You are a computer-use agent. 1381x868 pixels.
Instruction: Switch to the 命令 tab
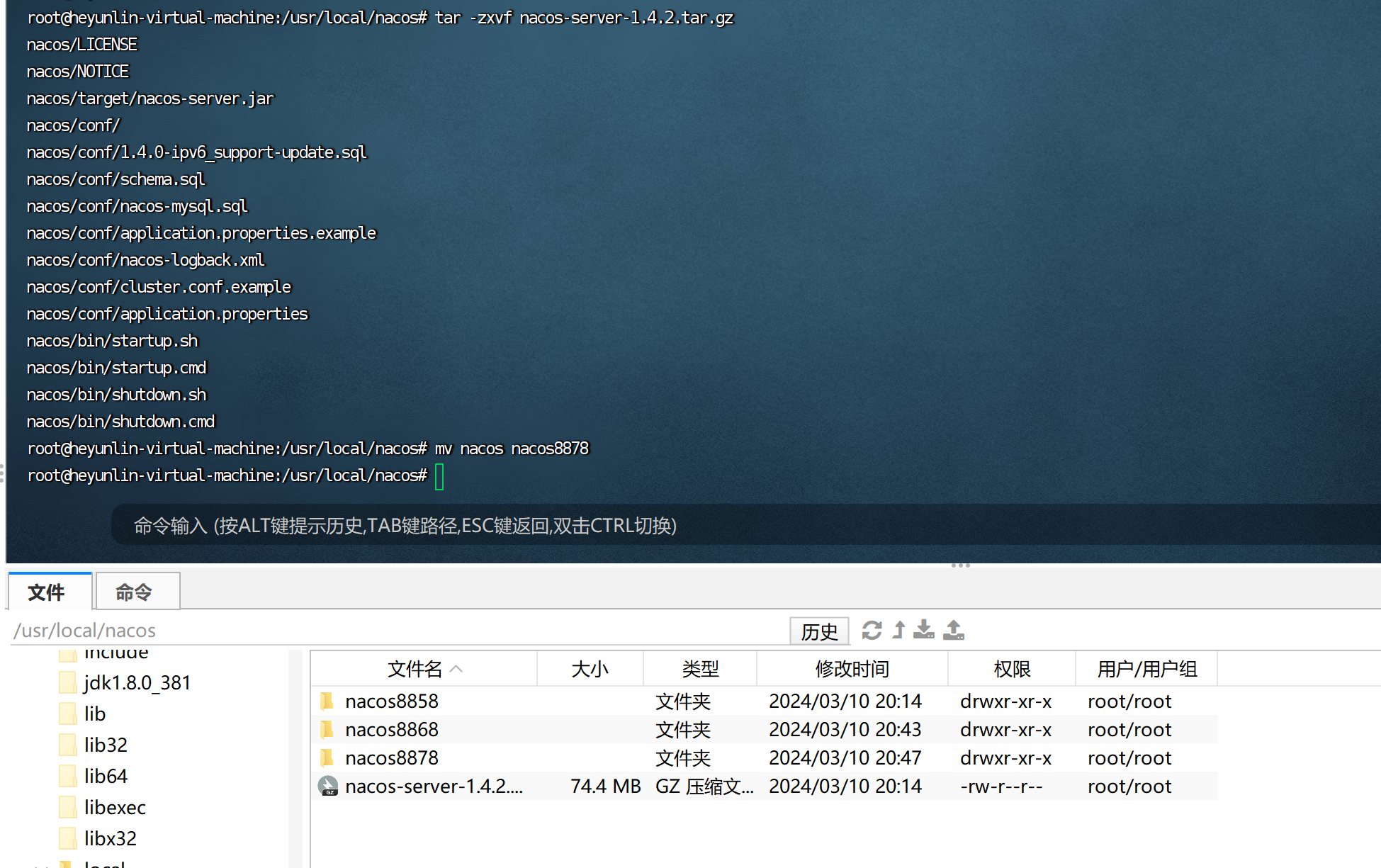click(137, 592)
